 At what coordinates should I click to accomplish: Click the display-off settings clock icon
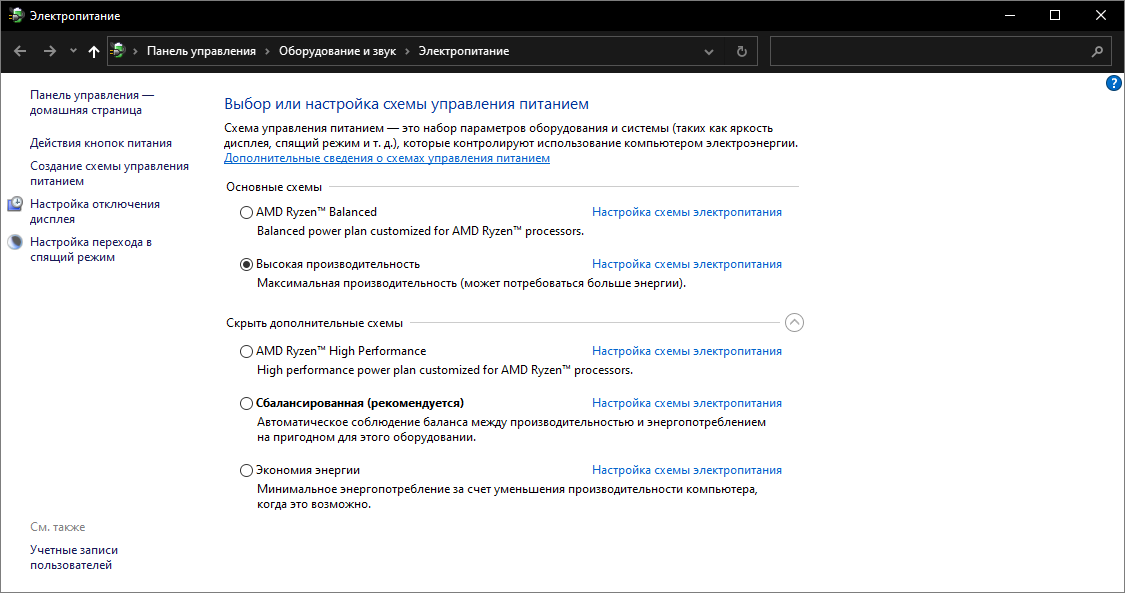(x=15, y=205)
